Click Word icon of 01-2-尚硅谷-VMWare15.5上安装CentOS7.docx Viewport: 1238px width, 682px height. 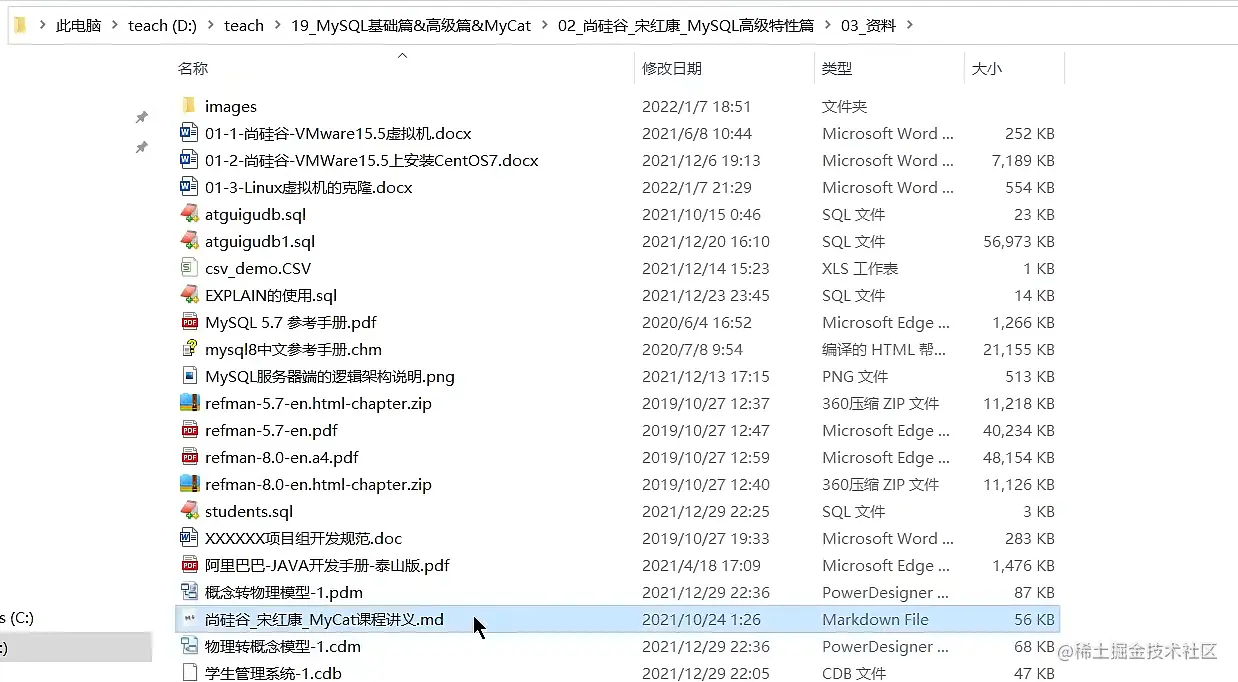pyautogui.click(x=190, y=160)
